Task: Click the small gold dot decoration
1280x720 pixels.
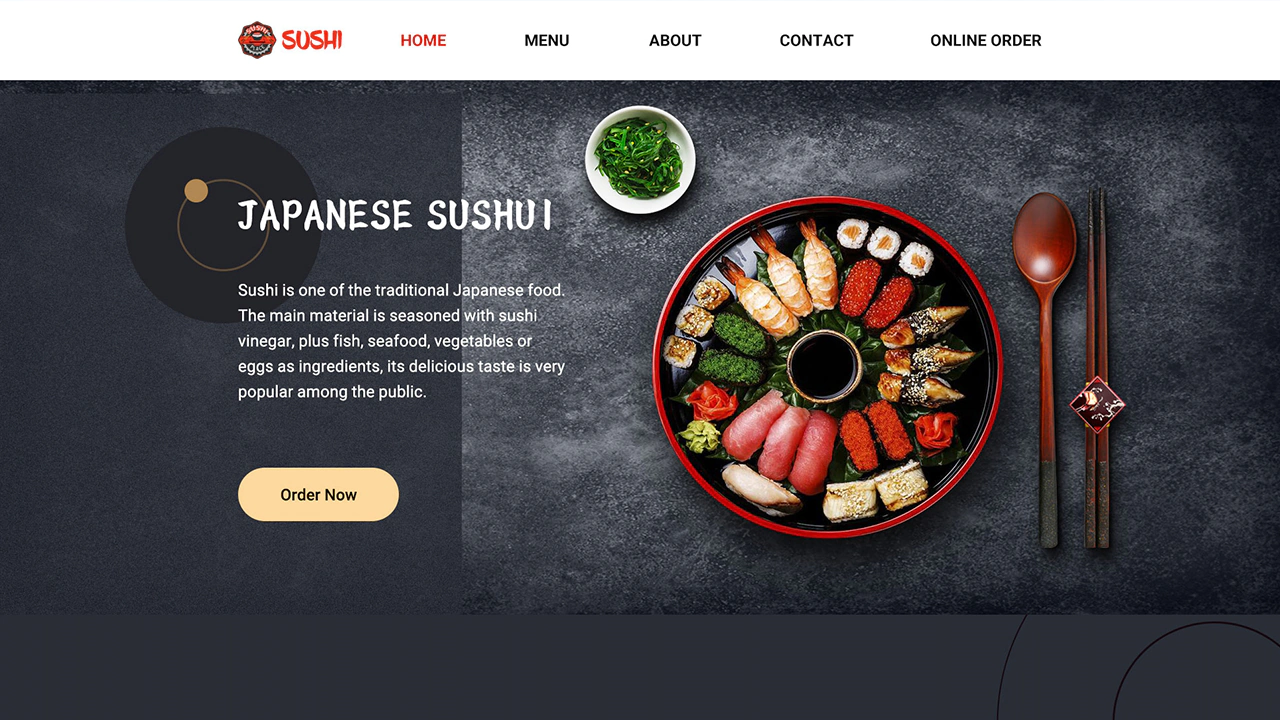Action: coord(196,190)
